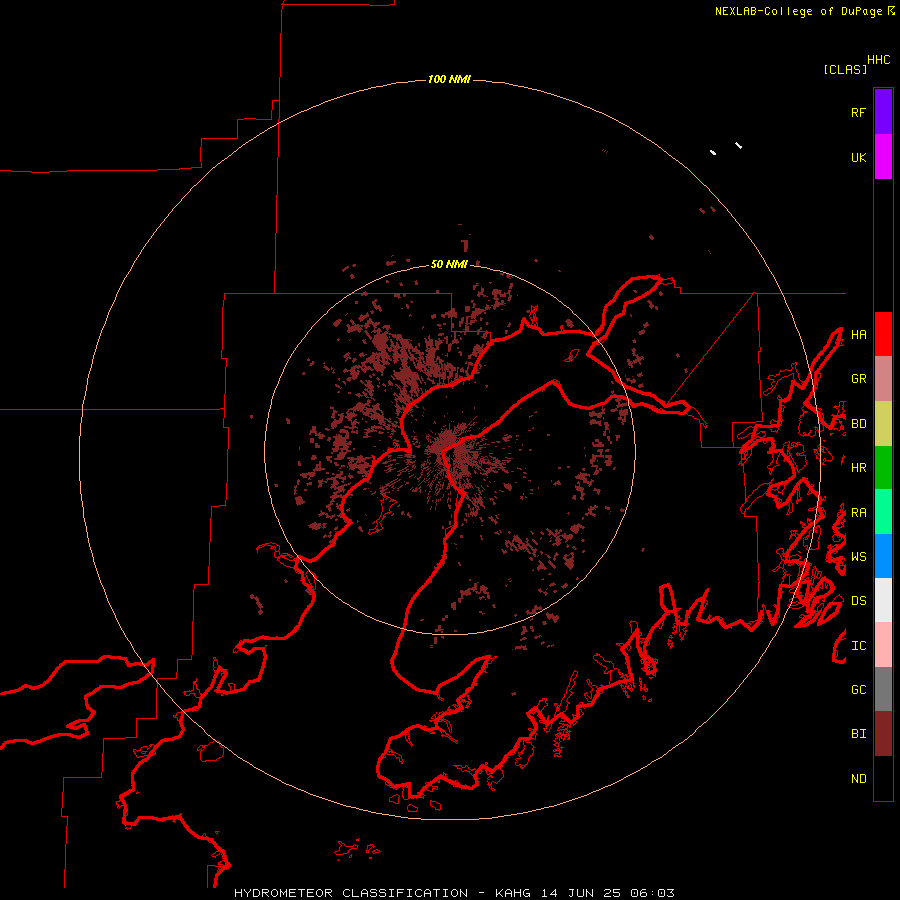Click the HHC product code text
Image resolution: width=900 pixels, height=900 pixels.
pos(879,60)
